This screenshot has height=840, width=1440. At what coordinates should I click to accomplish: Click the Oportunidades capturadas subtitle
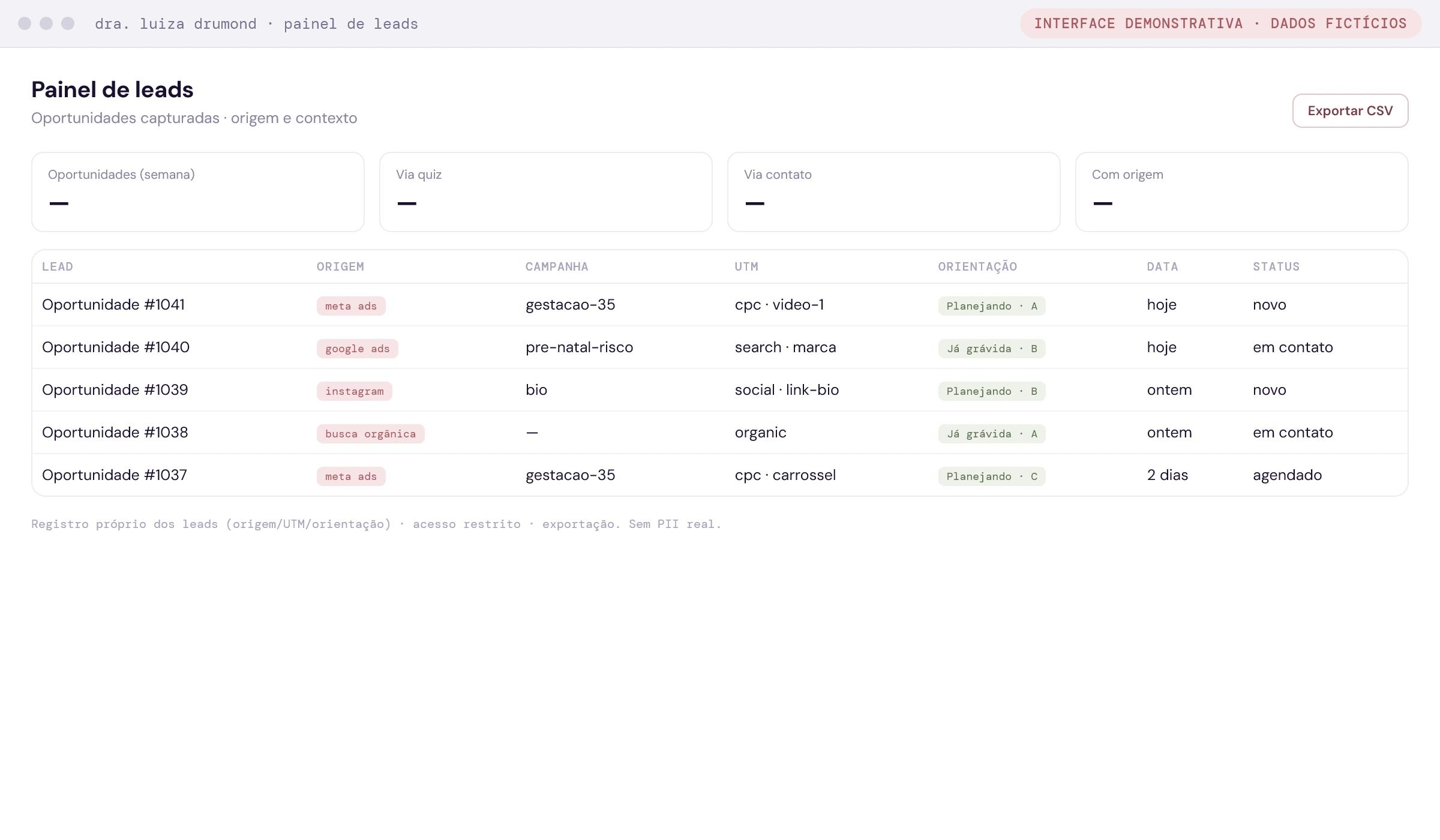pos(194,118)
